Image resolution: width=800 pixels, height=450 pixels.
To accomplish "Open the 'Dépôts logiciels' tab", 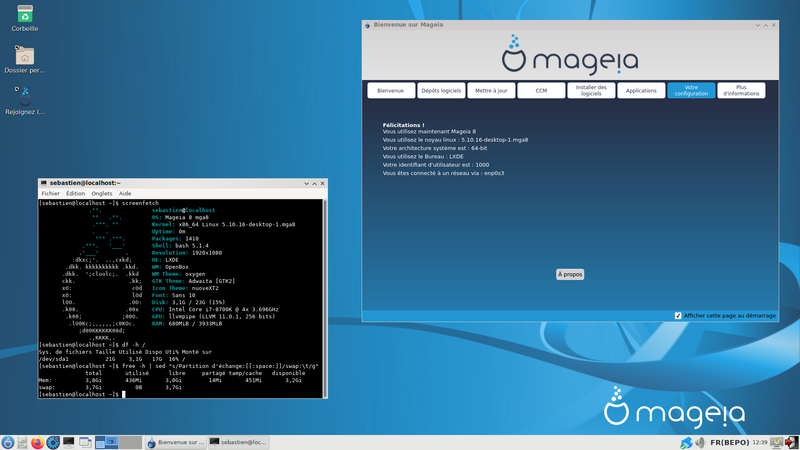I will (x=441, y=90).
